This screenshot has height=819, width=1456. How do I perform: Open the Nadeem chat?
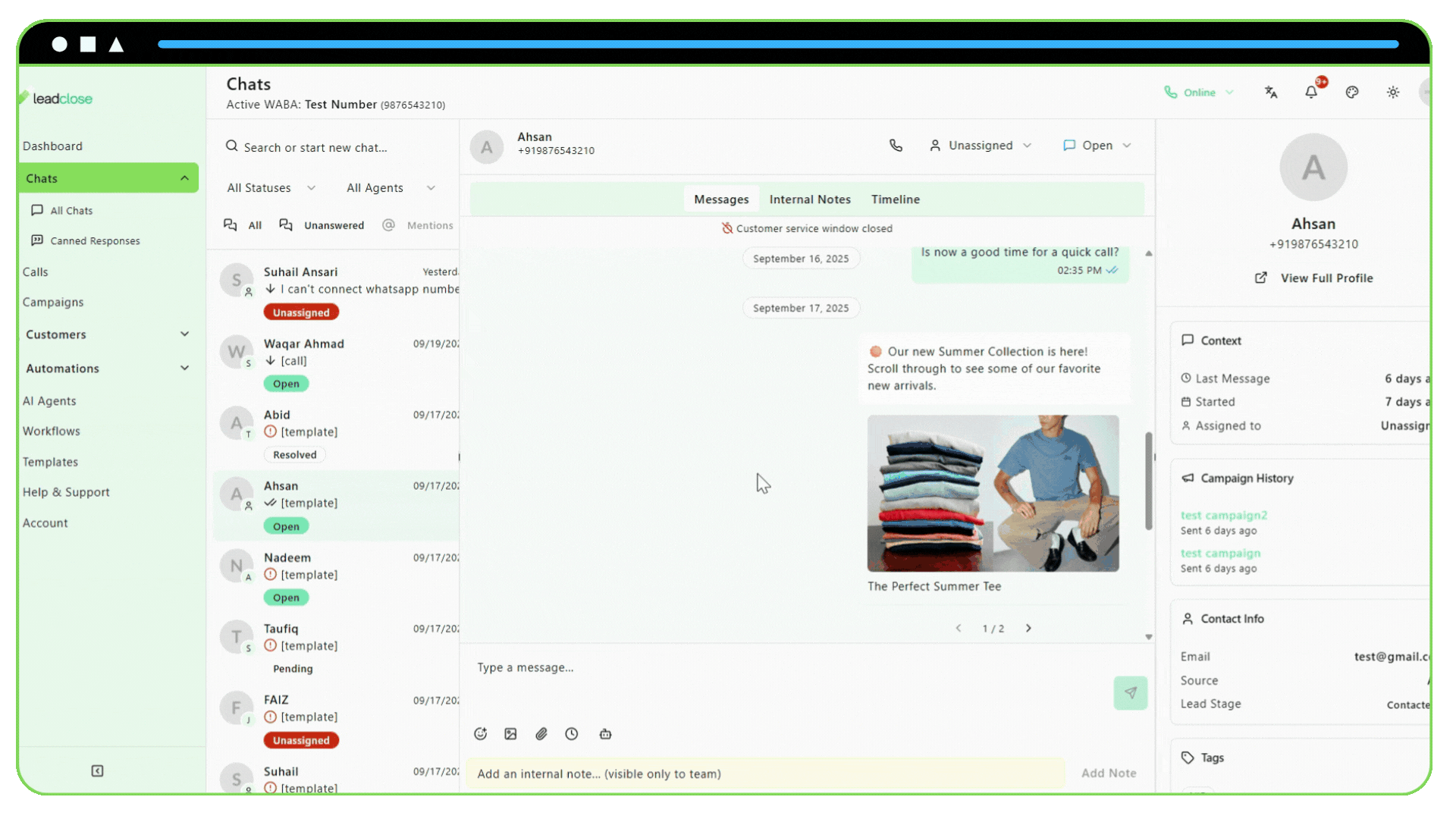[x=337, y=577]
